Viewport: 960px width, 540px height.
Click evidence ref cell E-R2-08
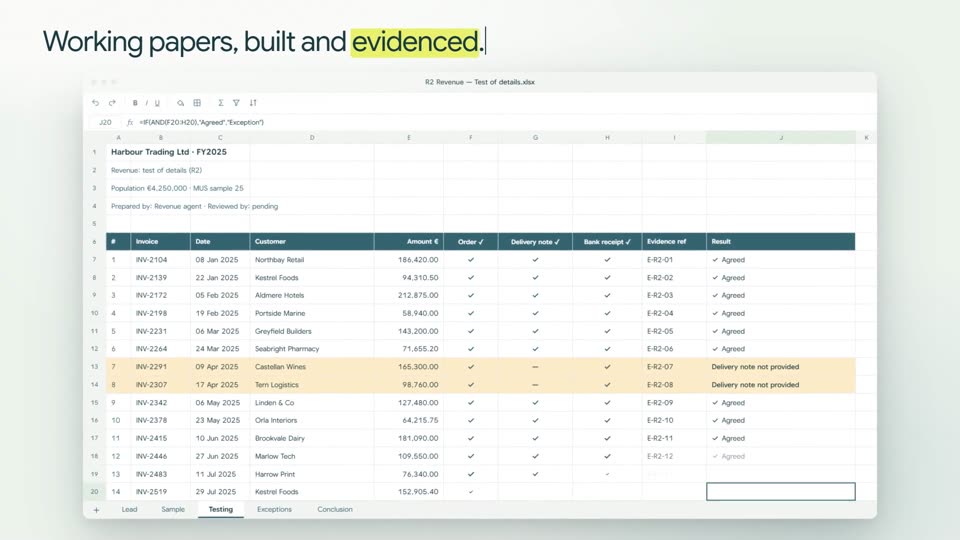point(674,385)
